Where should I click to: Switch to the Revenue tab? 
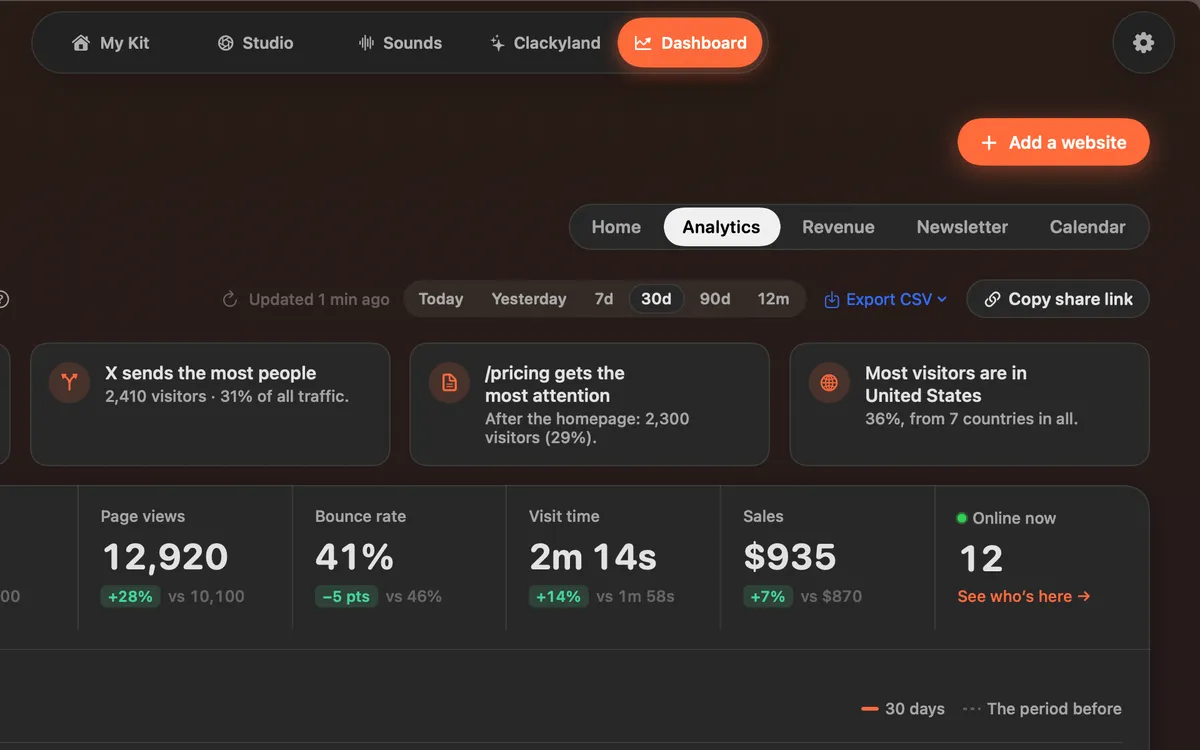[x=838, y=227]
